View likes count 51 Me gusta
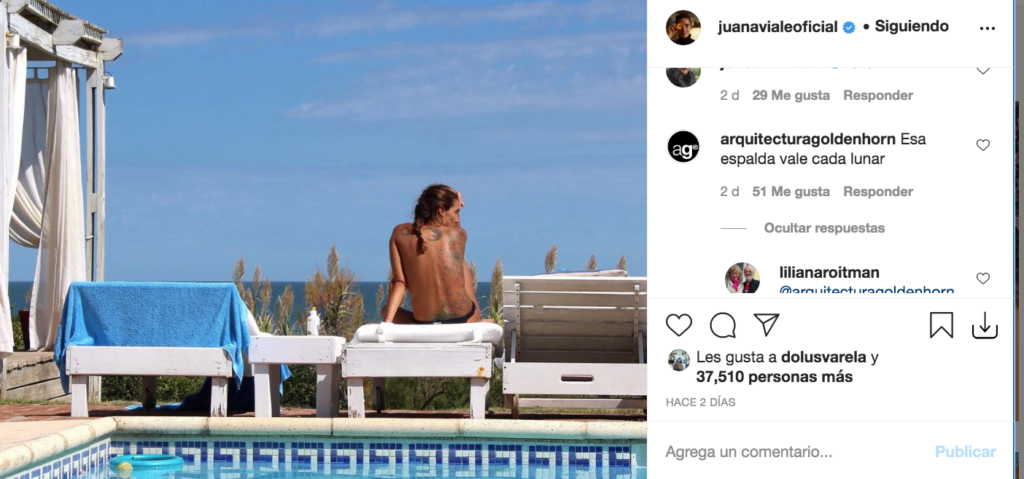This screenshot has height=479, width=1024. click(x=791, y=191)
